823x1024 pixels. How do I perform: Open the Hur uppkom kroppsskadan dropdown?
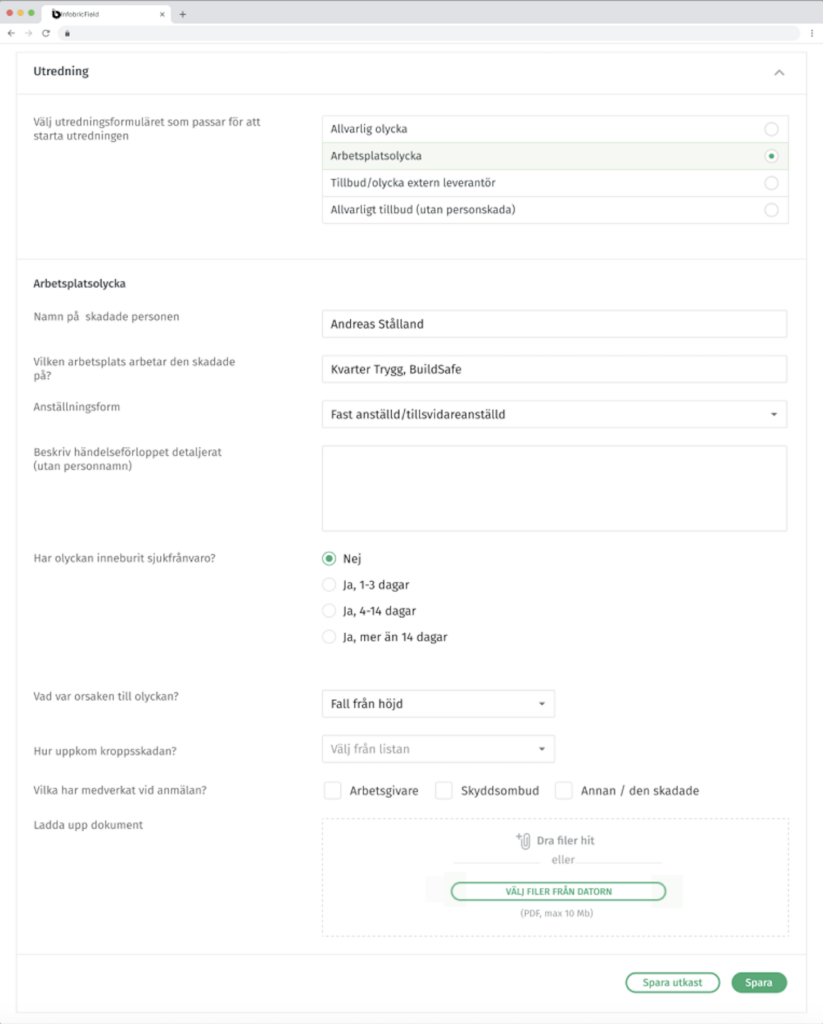click(x=437, y=749)
